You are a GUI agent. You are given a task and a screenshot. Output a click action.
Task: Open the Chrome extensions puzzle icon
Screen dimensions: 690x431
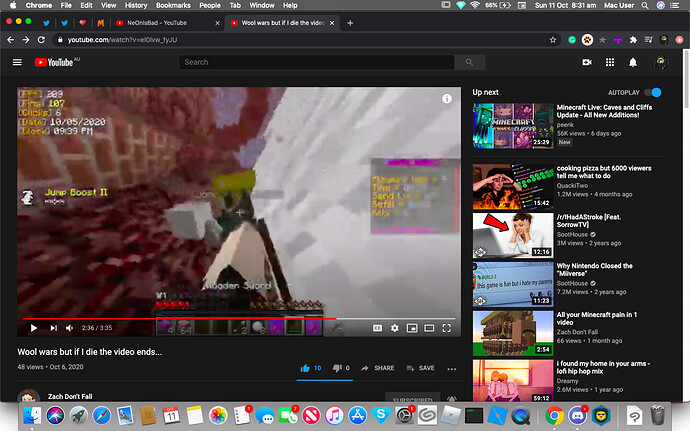633,40
